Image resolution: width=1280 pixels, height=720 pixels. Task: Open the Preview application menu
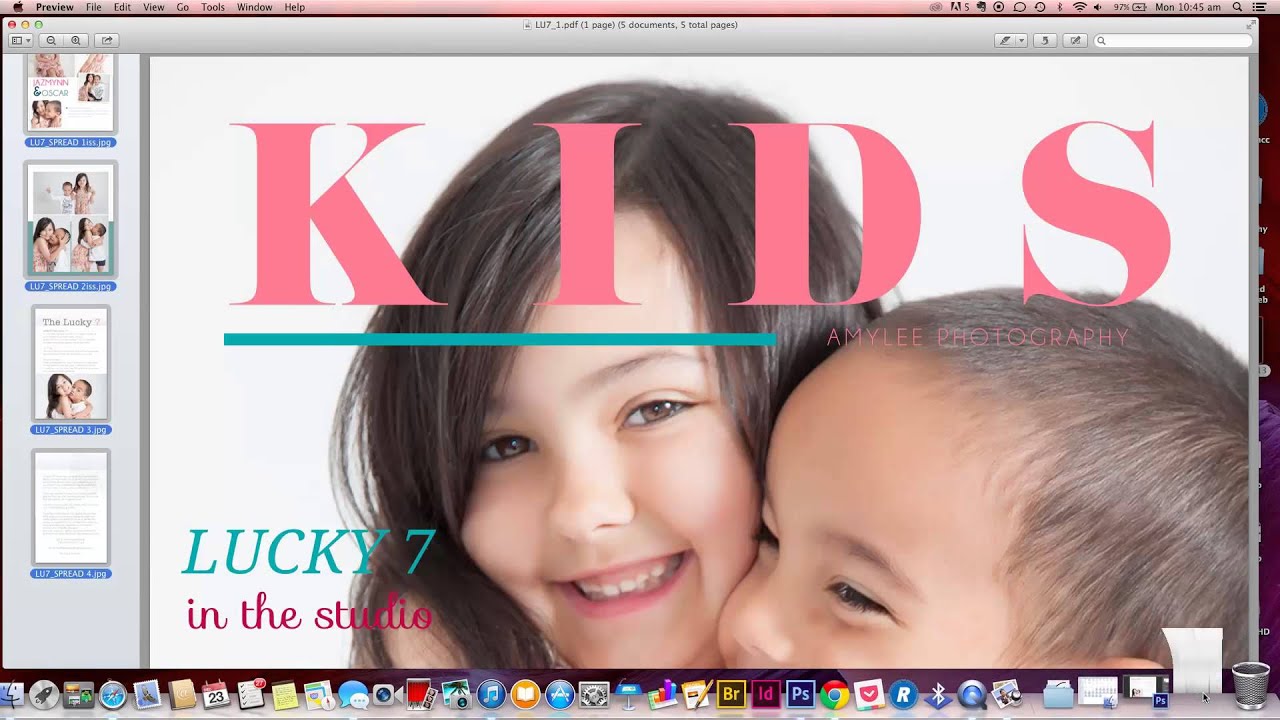tap(54, 7)
